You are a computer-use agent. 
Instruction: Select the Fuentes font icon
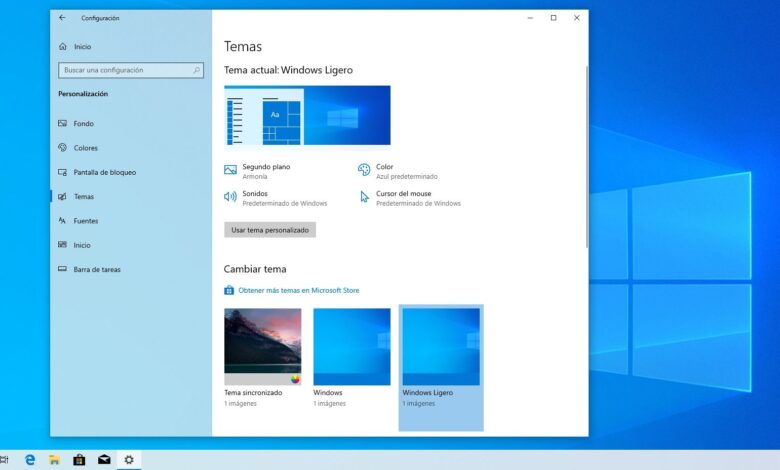tap(62, 220)
